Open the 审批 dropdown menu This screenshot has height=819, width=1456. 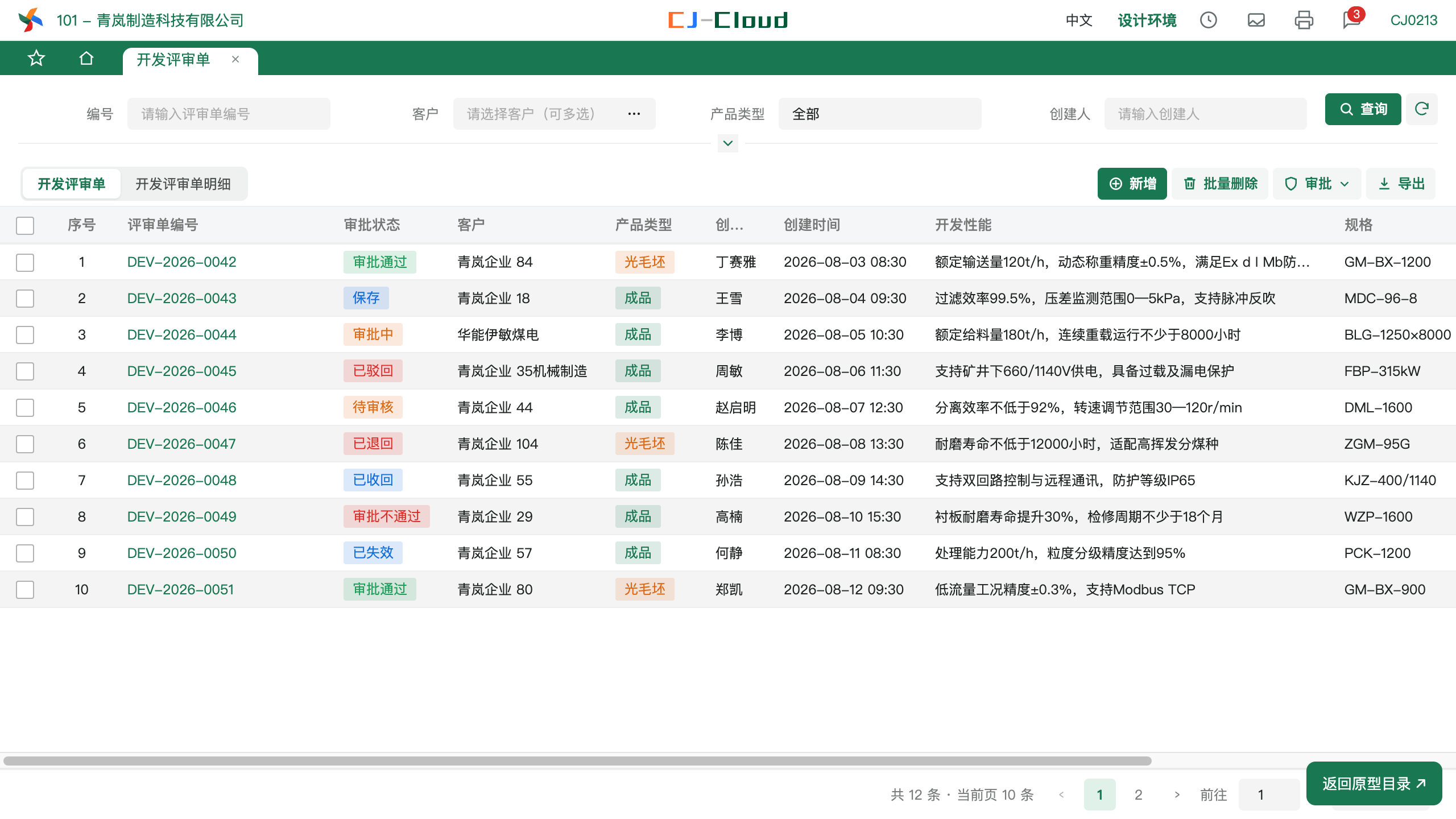(1317, 184)
